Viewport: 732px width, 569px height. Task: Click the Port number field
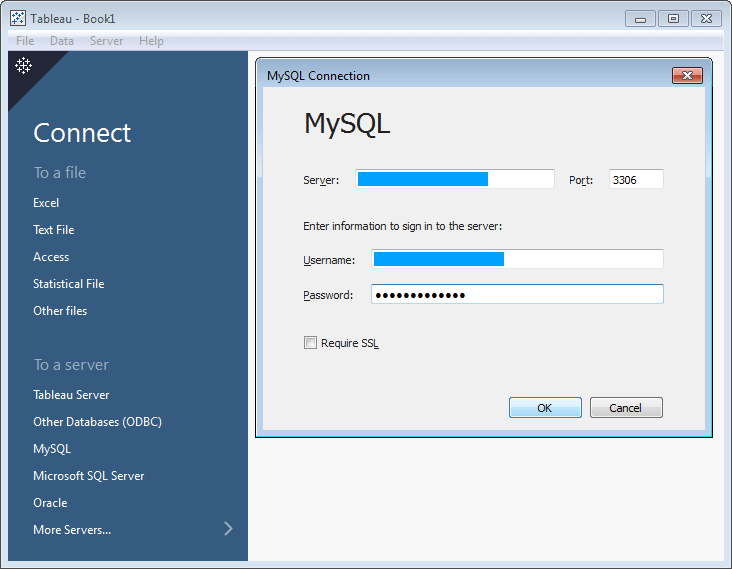(636, 180)
